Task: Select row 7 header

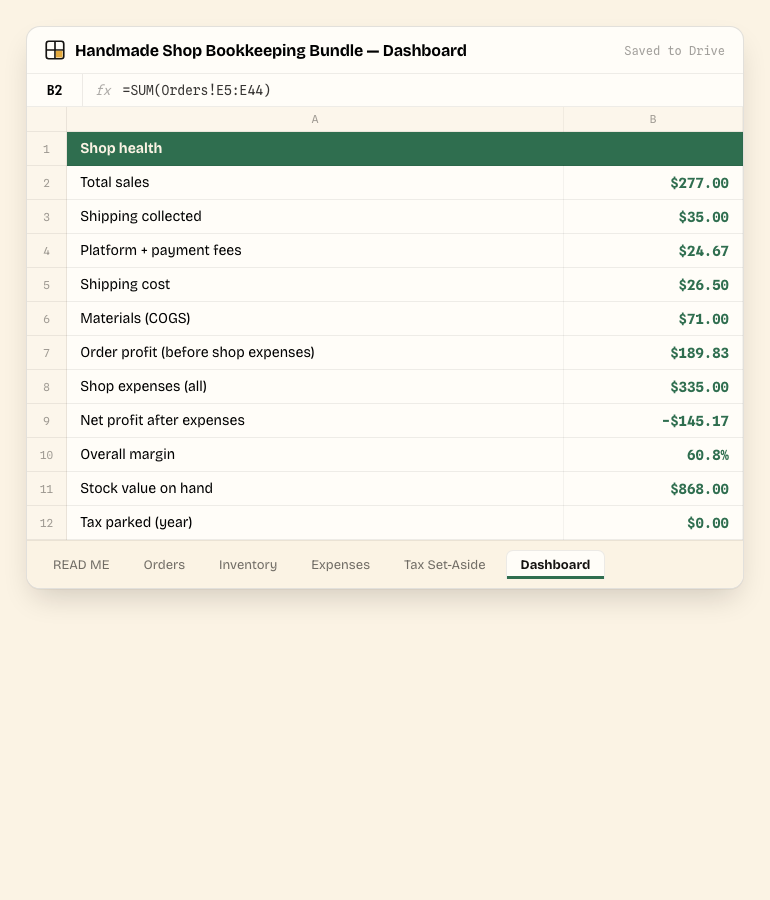Action: pyautogui.click(x=46, y=353)
